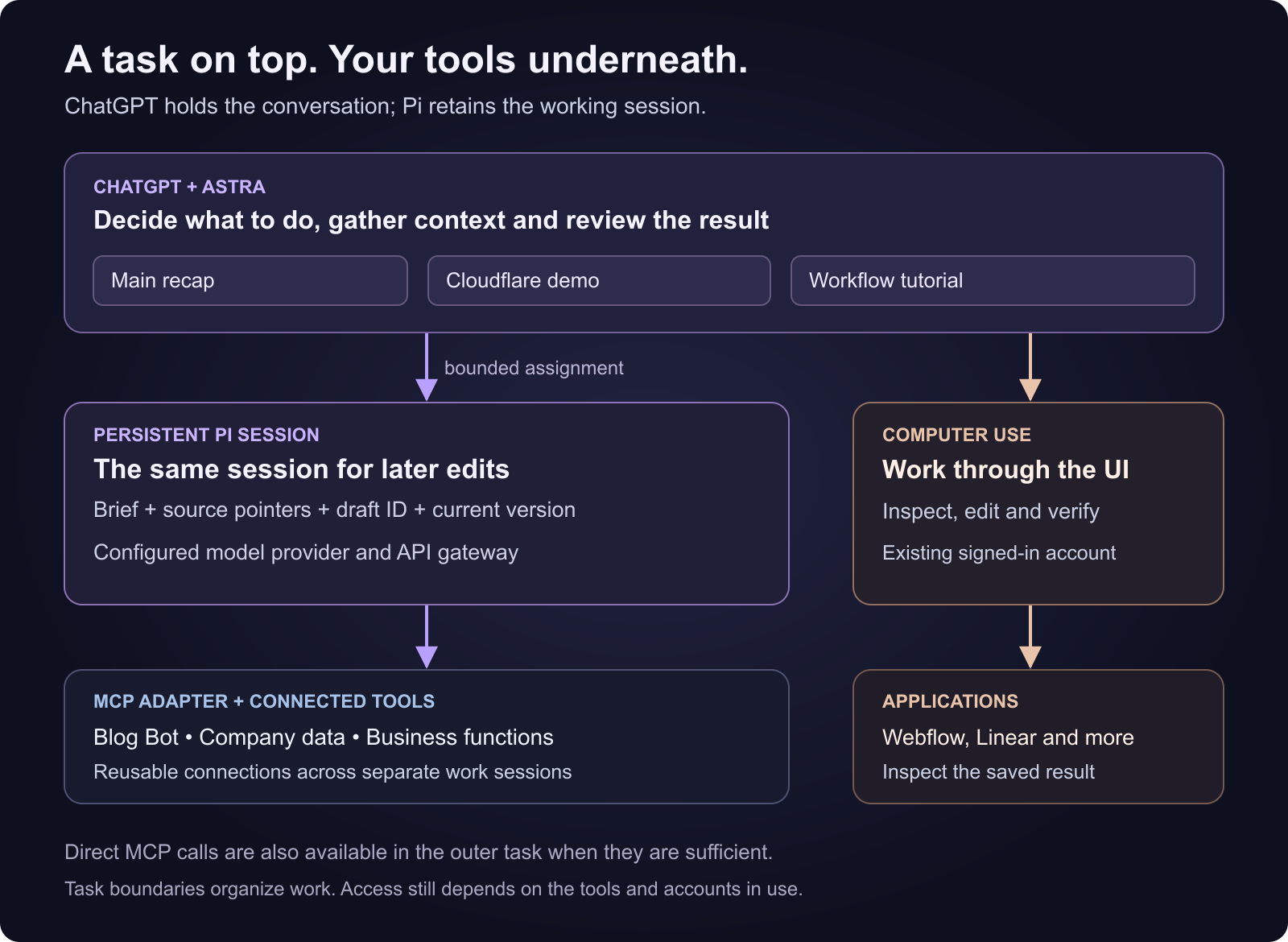1288x942 pixels.
Task: Click 'Inspect, edit and verify' text
Action: pyautogui.click(x=991, y=511)
